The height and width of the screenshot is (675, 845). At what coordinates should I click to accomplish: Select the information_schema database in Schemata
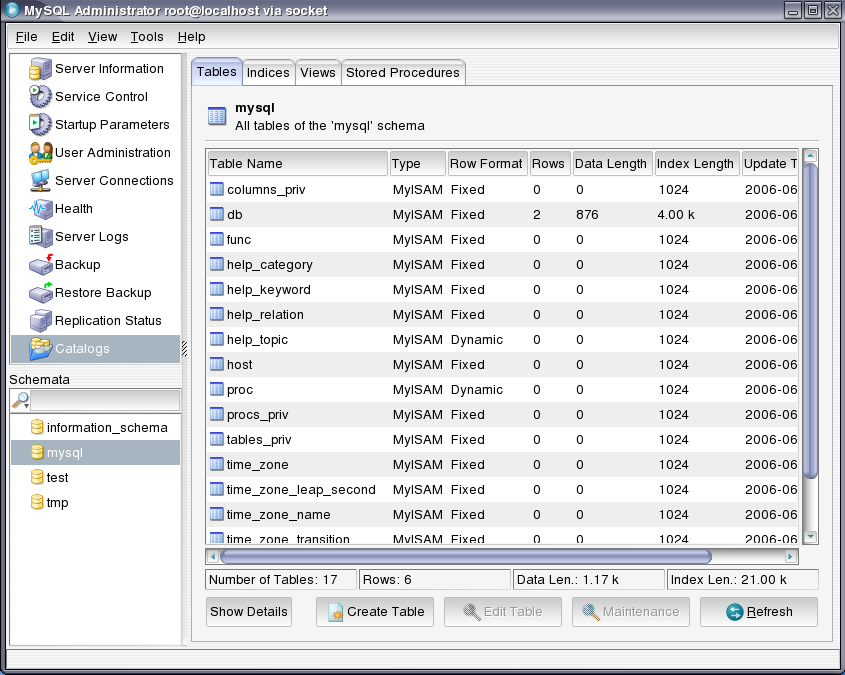tap(106, 428)
